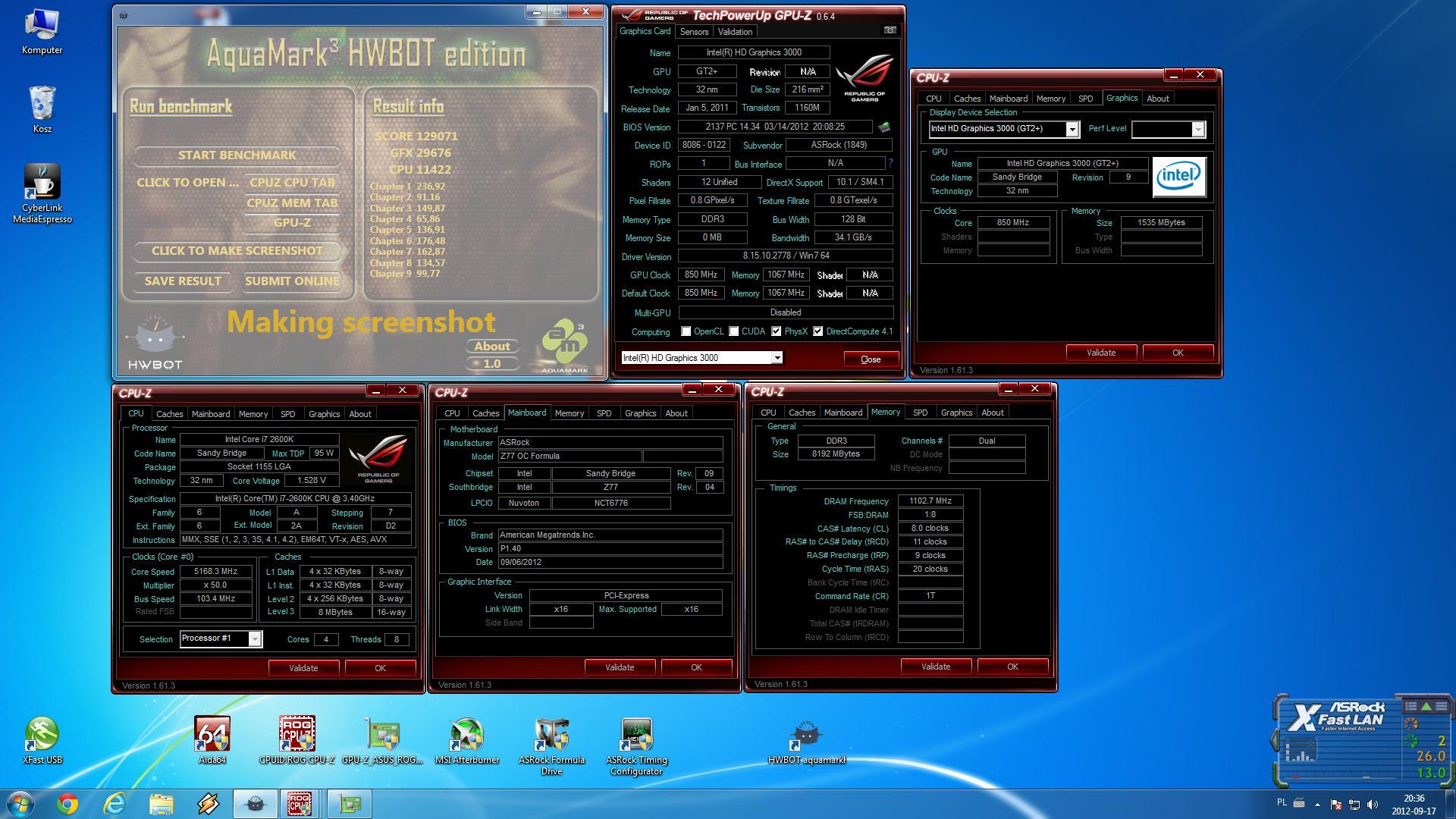Click the Bus Interface question mark in GPU-Z

coord(890,163)
